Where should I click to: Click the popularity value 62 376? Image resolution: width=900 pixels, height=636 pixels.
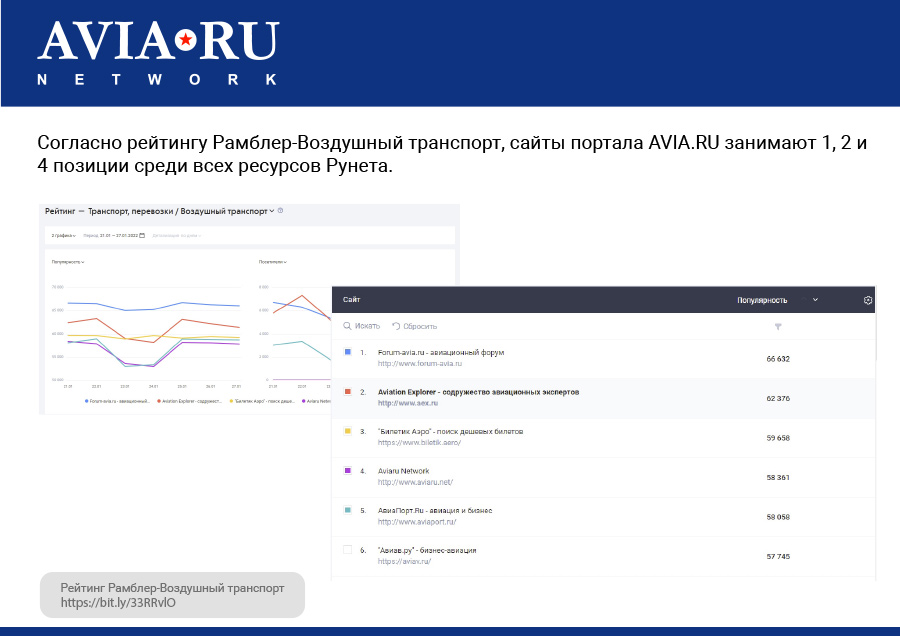(x=778, y=398)
